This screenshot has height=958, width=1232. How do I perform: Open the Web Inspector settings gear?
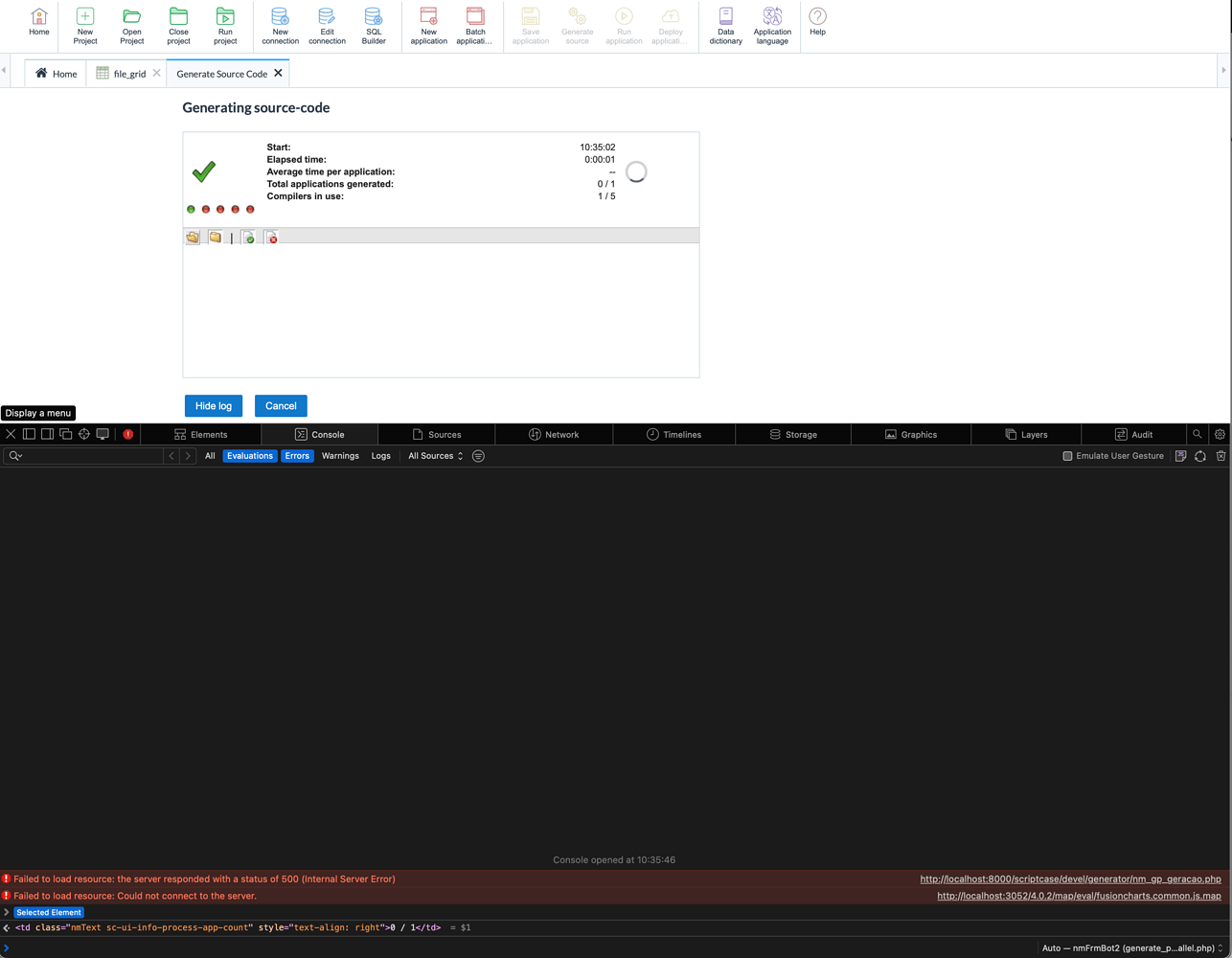pos(1220,434)
